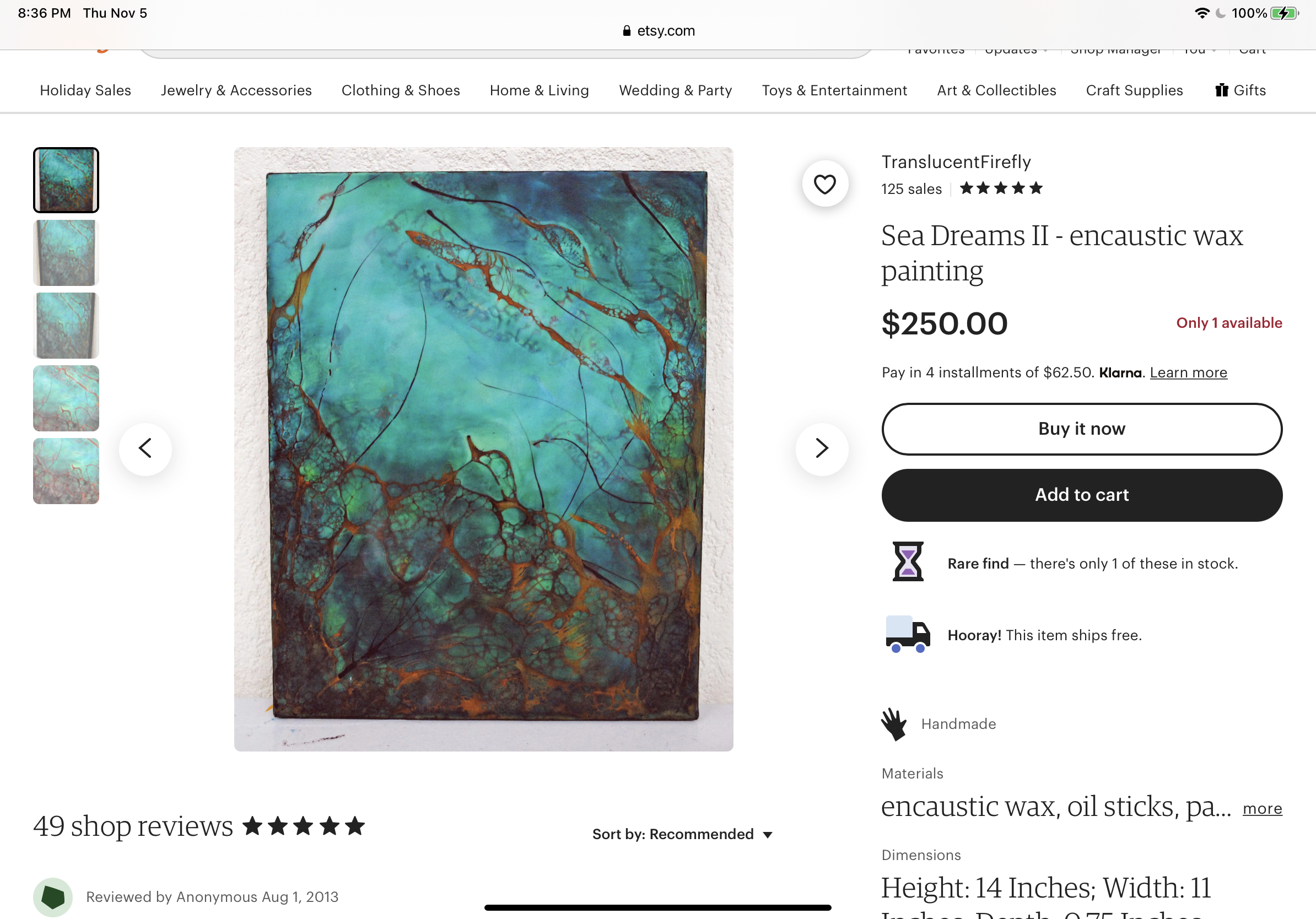The height and width of the screenshot is (919, 1316).
Task: Open the Home & Living category
Action: click(x=539, y=90)
